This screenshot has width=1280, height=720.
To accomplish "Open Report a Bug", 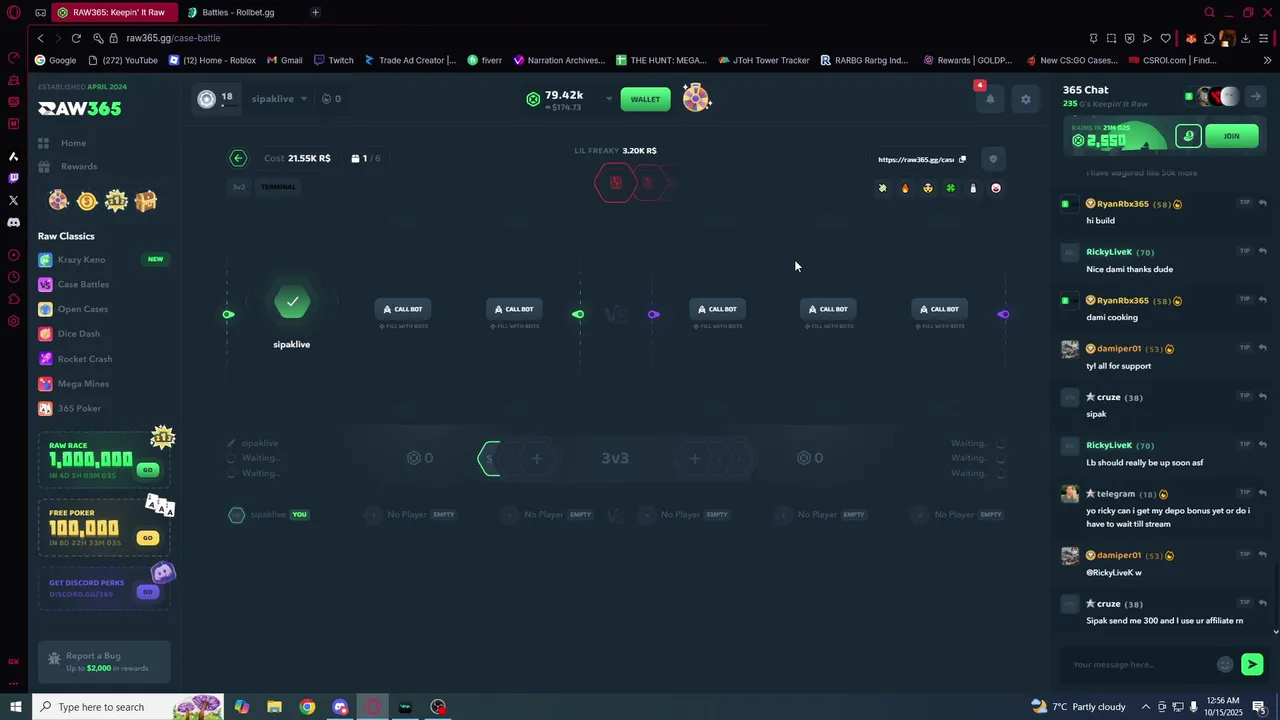I will coord(104,662).
